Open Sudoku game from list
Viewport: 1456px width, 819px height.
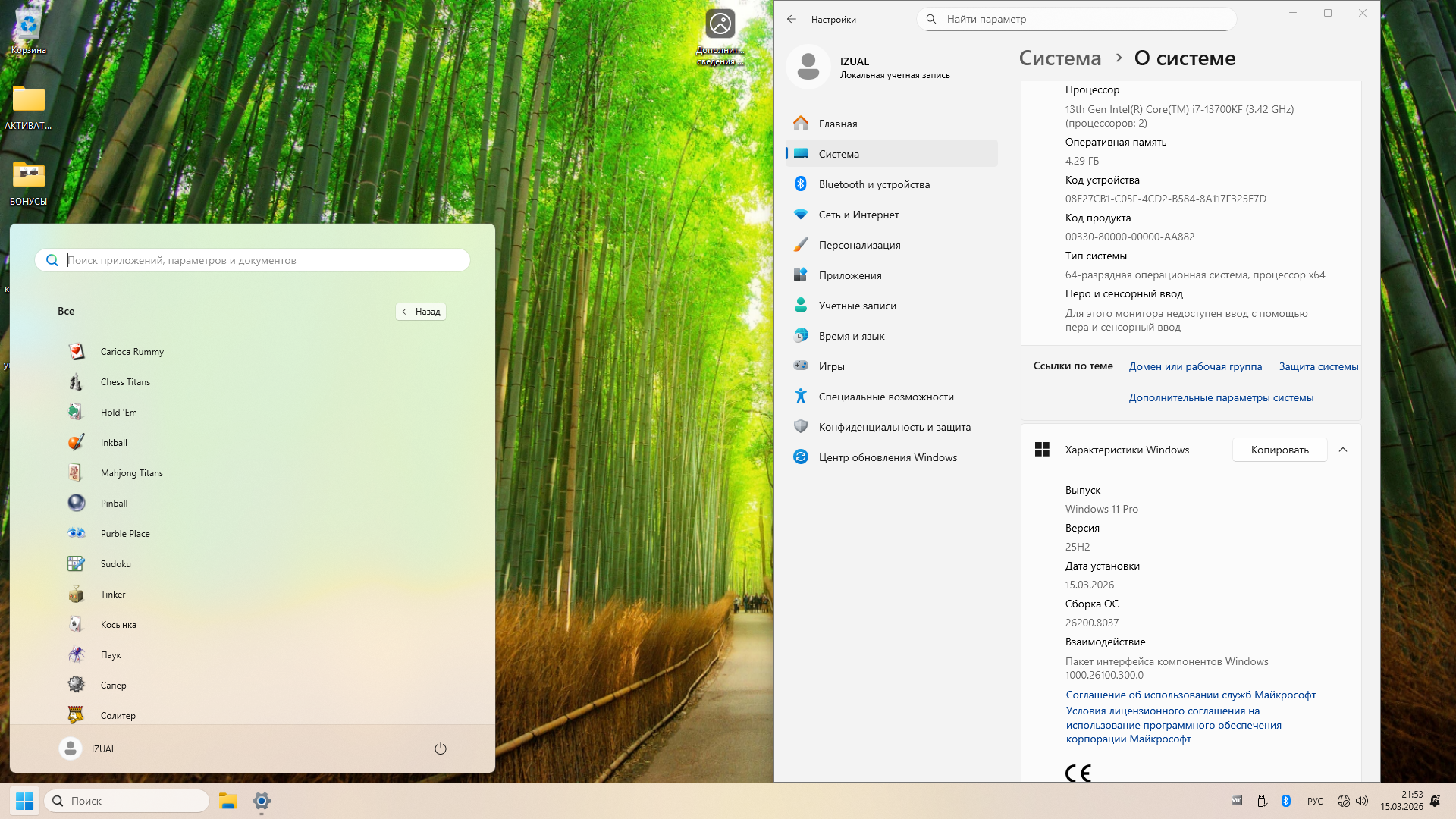115,564
